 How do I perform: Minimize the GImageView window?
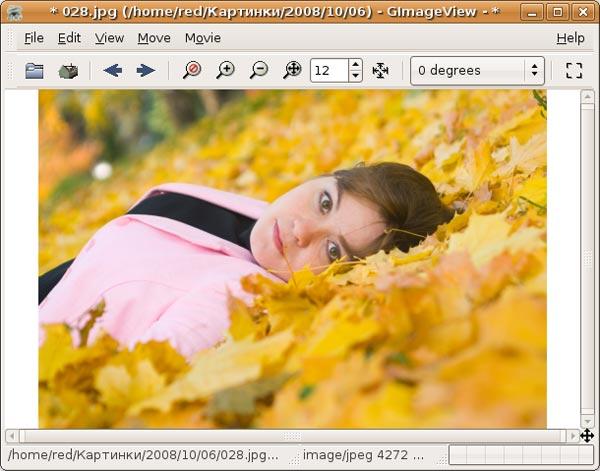pyautogui.click(x=532, y=13)
